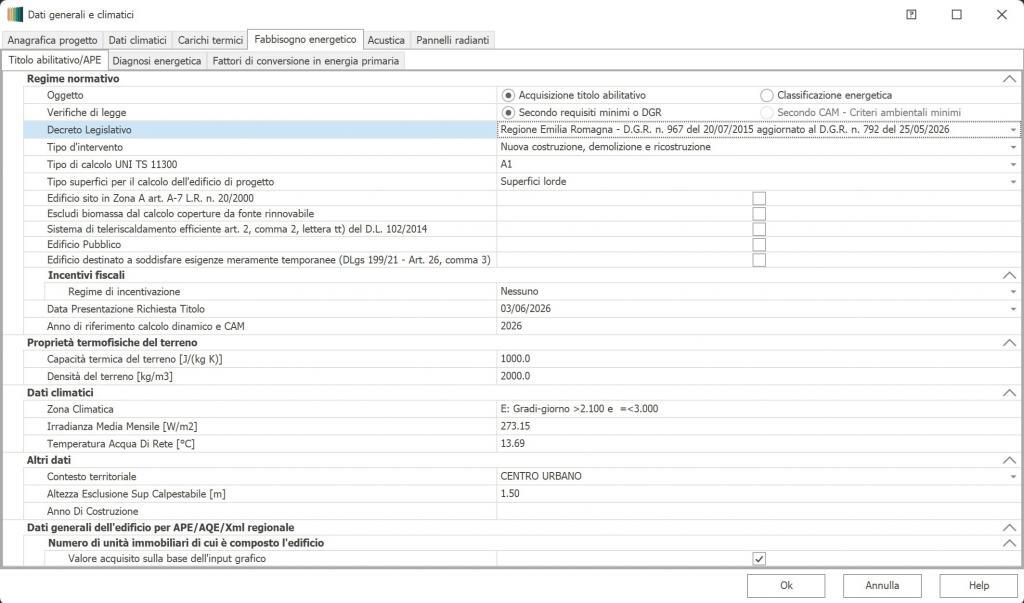Open Contesto territoriale dropdown
The image size is (1024, 603).
point(1013,476)
